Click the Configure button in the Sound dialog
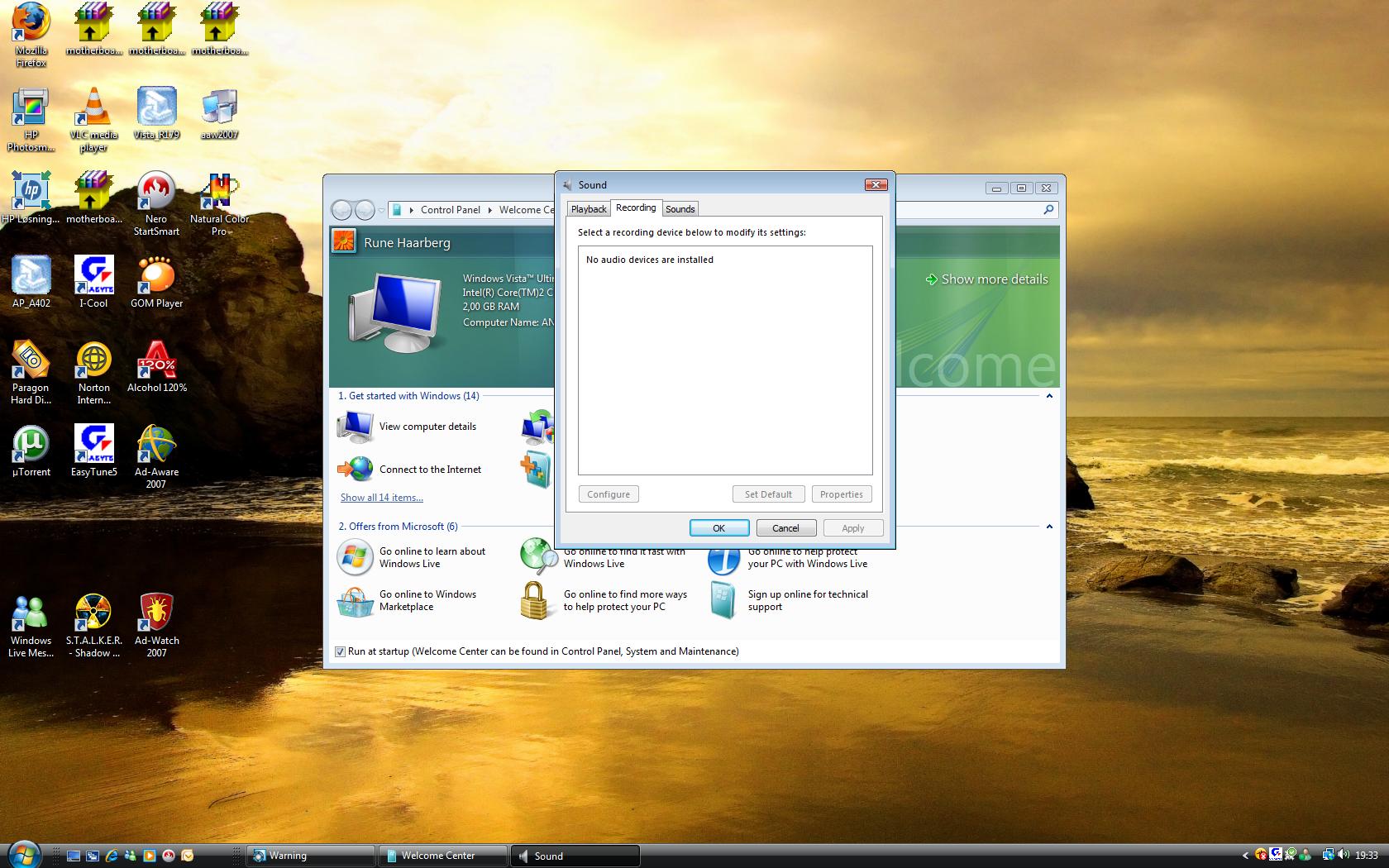This screenshot has width=1389, height=868. [609, 494]
